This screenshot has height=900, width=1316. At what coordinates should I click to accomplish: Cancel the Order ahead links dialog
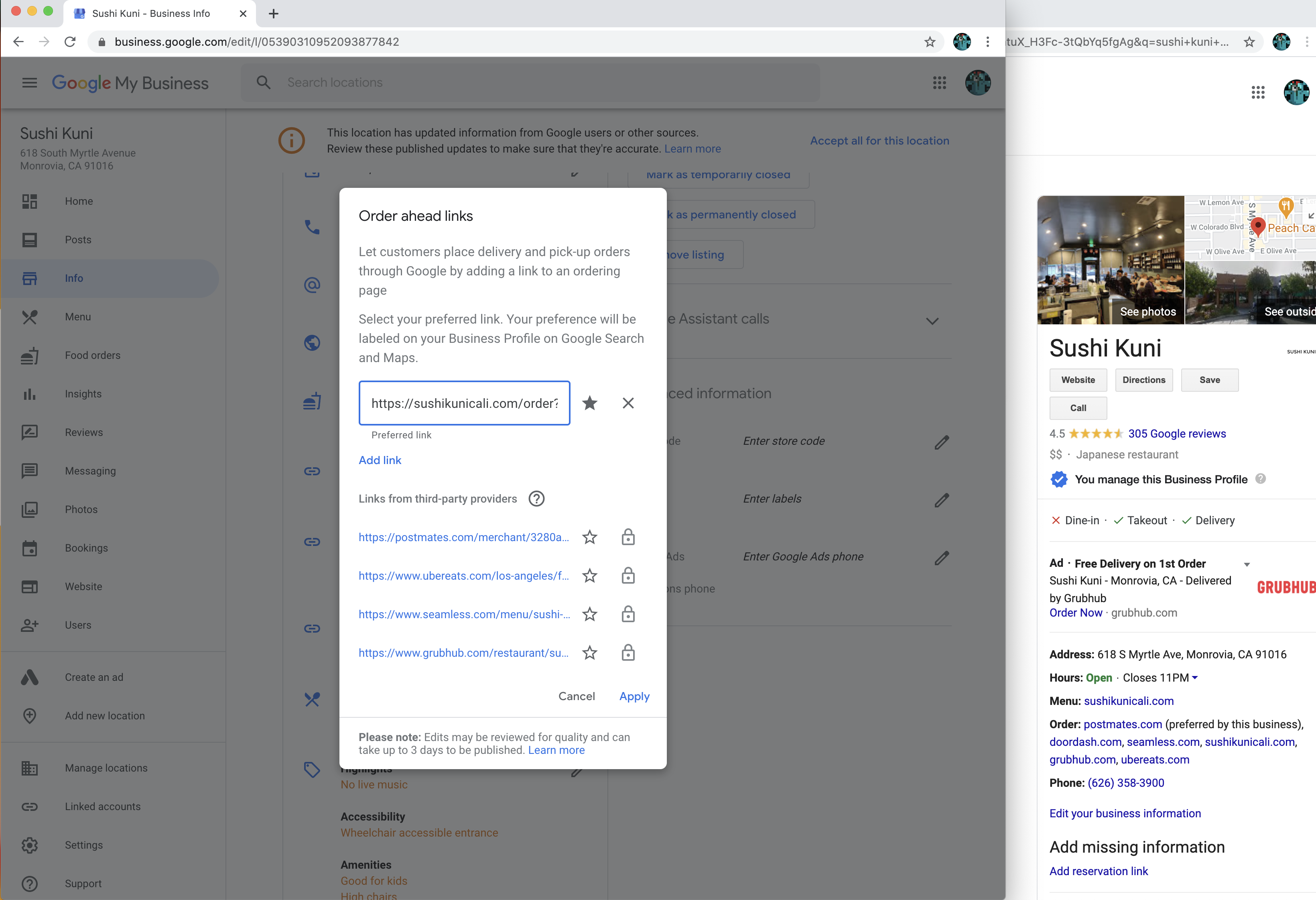577,696
